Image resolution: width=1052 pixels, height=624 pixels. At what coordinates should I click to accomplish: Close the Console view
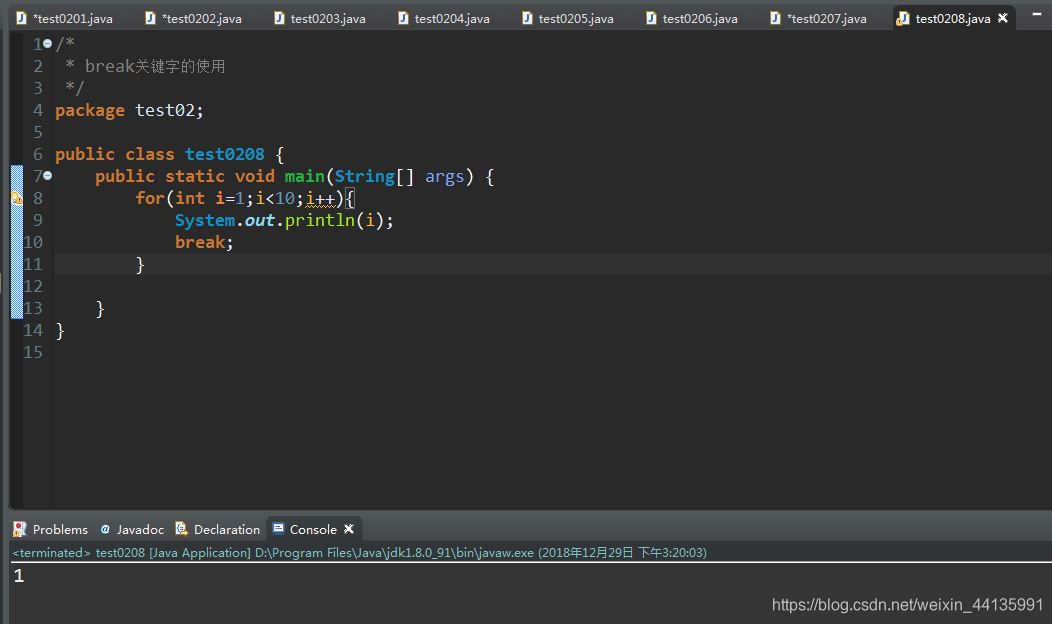pyautogui.click(x=349, y=529)
